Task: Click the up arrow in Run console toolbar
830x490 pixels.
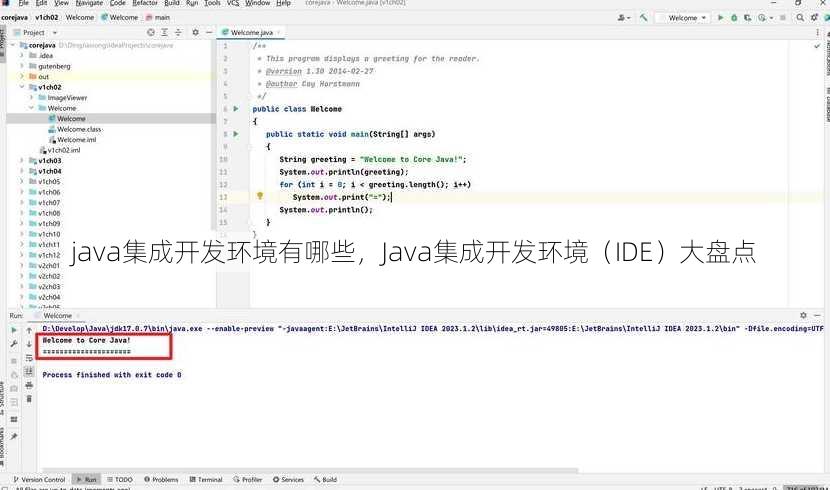Action: pos(29,330)
